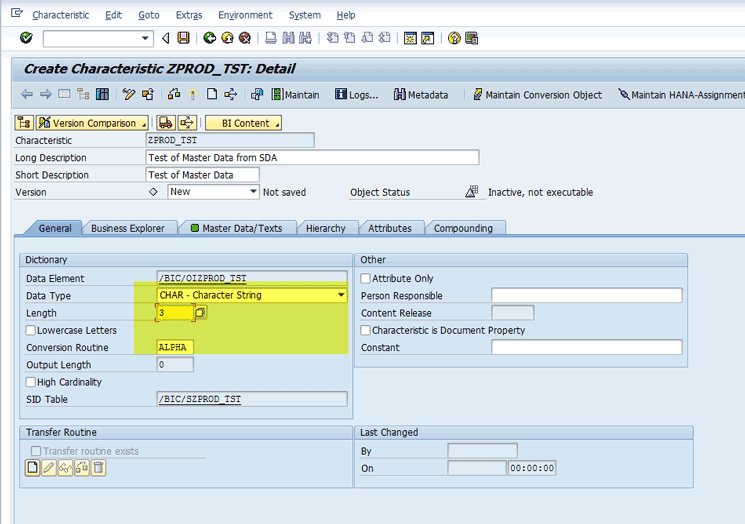This screenshot has height=524, width=745.
Task: Open the command field dropdown arrow
Action: click(x=146, y=39)
